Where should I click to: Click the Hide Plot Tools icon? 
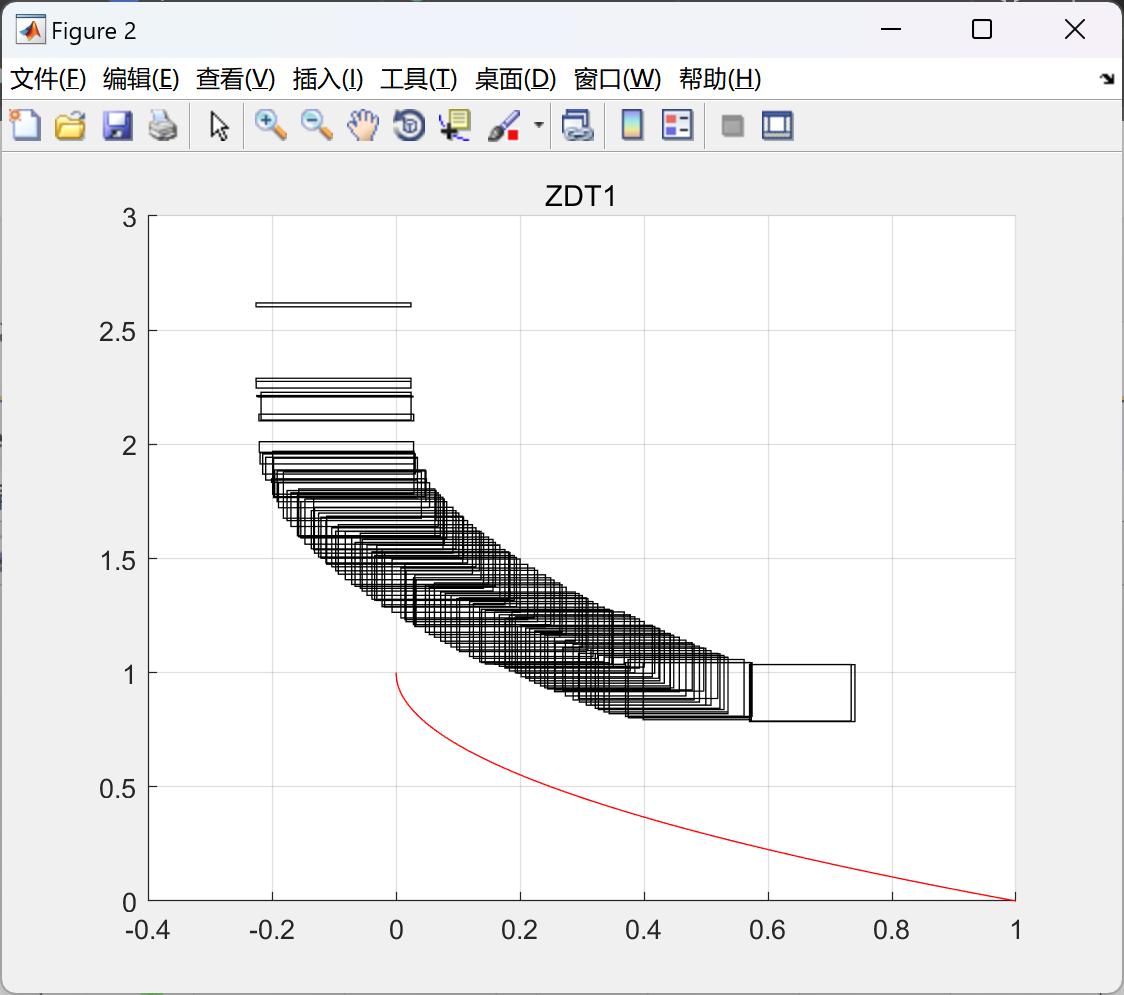732,126
